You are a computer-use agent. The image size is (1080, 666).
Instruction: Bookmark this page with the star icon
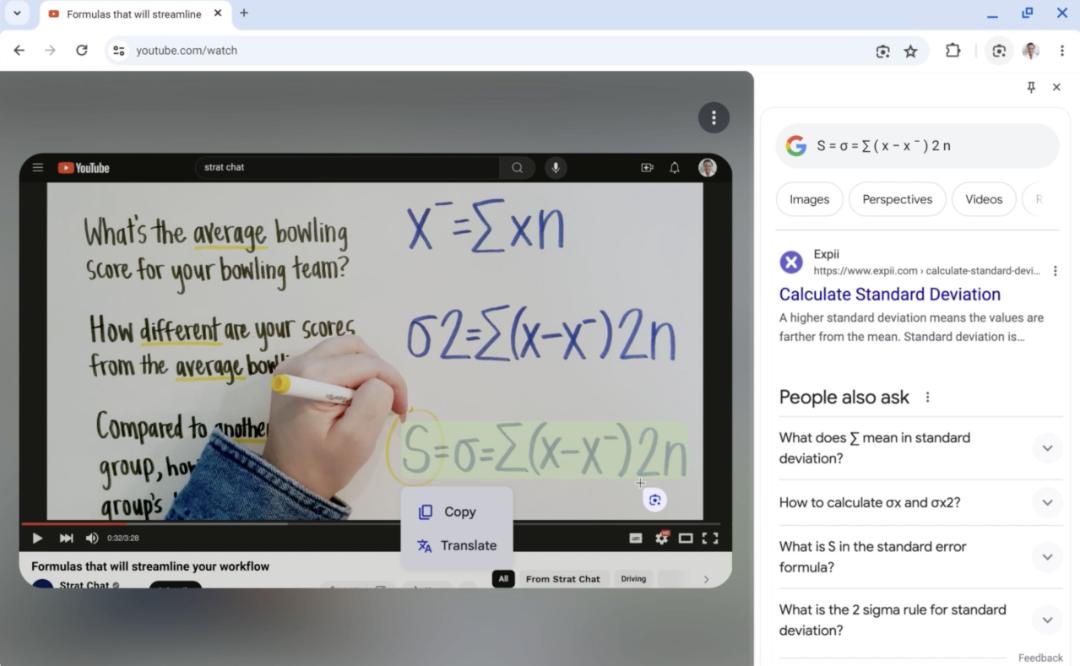911,51
